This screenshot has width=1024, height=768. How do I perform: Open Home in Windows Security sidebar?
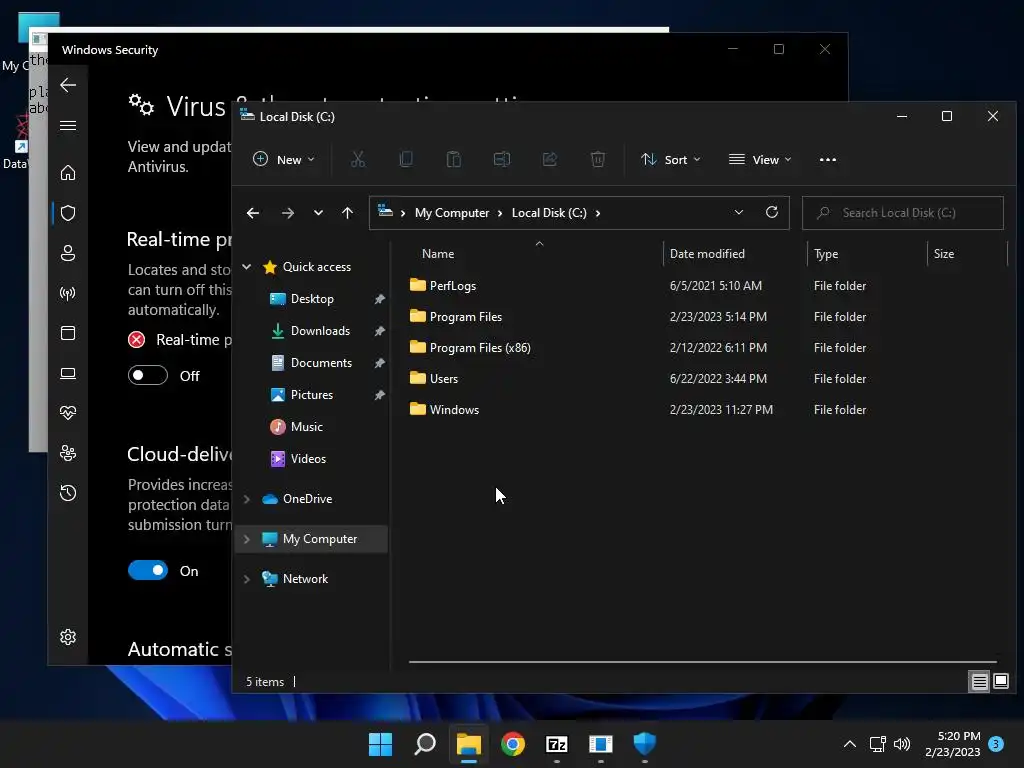point(68,172)
